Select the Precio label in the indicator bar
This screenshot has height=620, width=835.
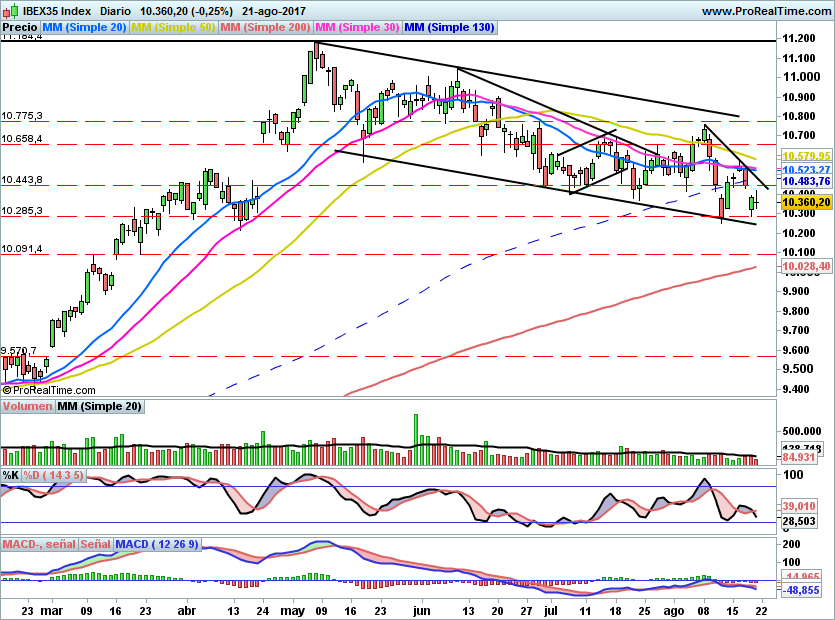[x=20, y=27]
